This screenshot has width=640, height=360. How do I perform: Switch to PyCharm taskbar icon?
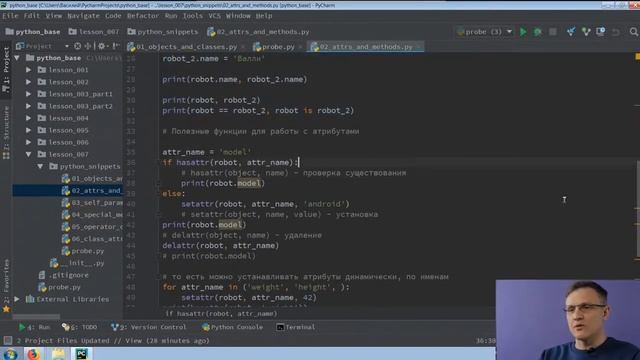pos(81,353)
